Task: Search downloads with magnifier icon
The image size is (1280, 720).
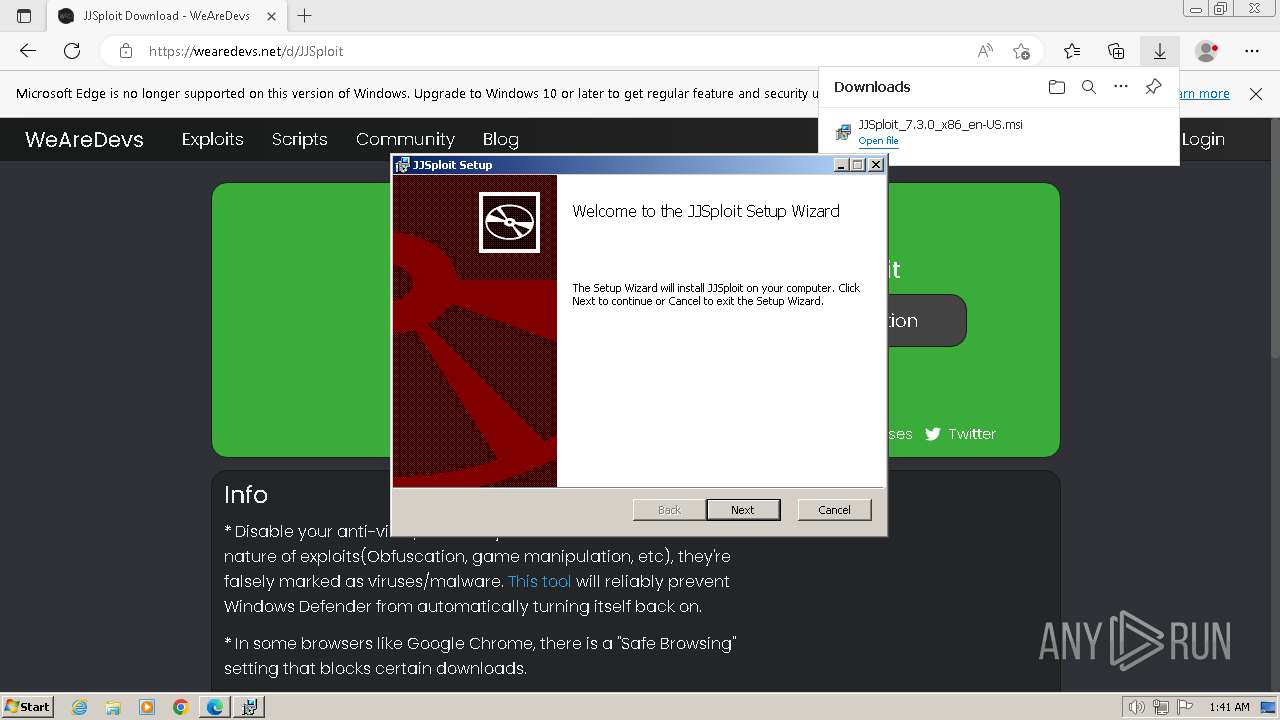Action: click(x=1089, y=87)
